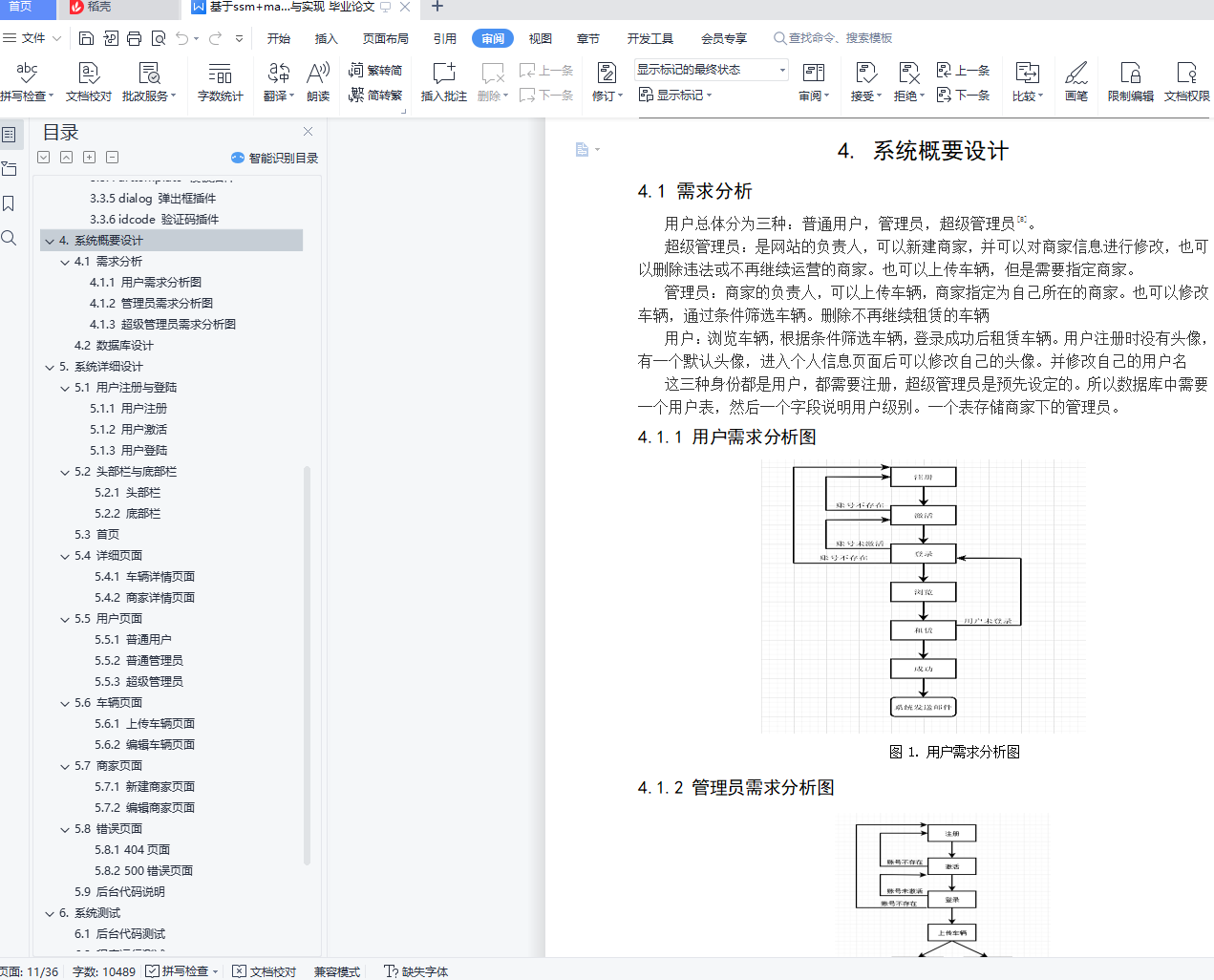The image size is (1214, 980).
Task: Collapse the '5.1 用户注册与登陆' node
Action: coord(64,388)
